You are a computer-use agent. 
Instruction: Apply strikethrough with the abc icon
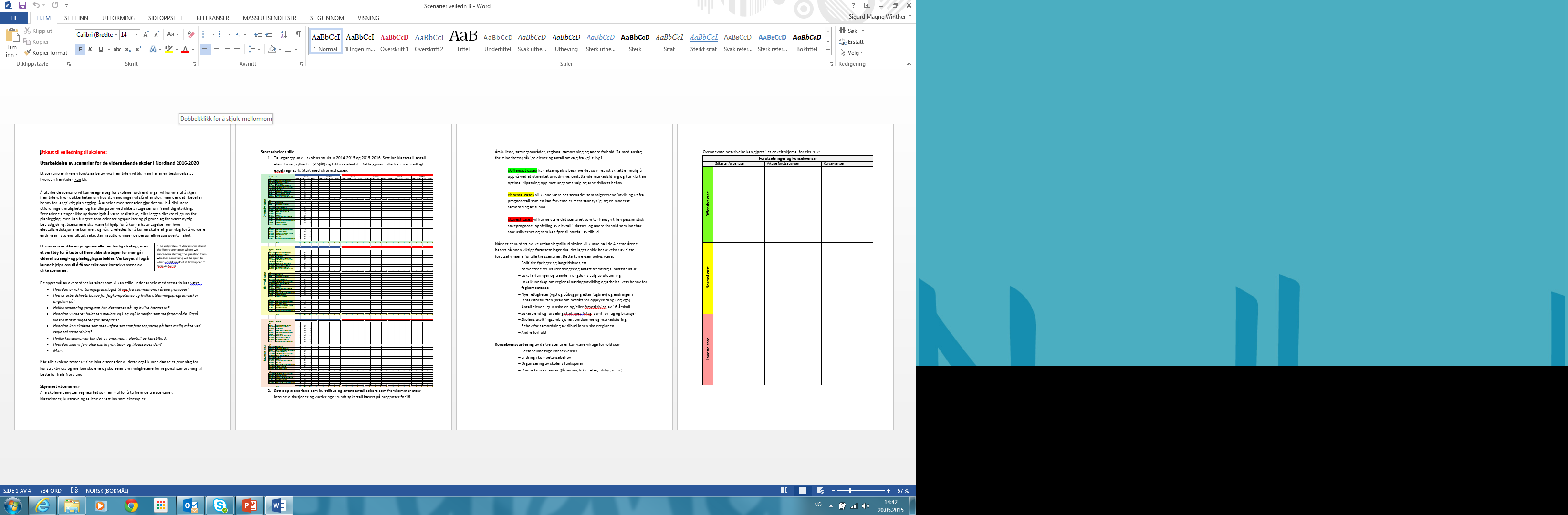117,49
